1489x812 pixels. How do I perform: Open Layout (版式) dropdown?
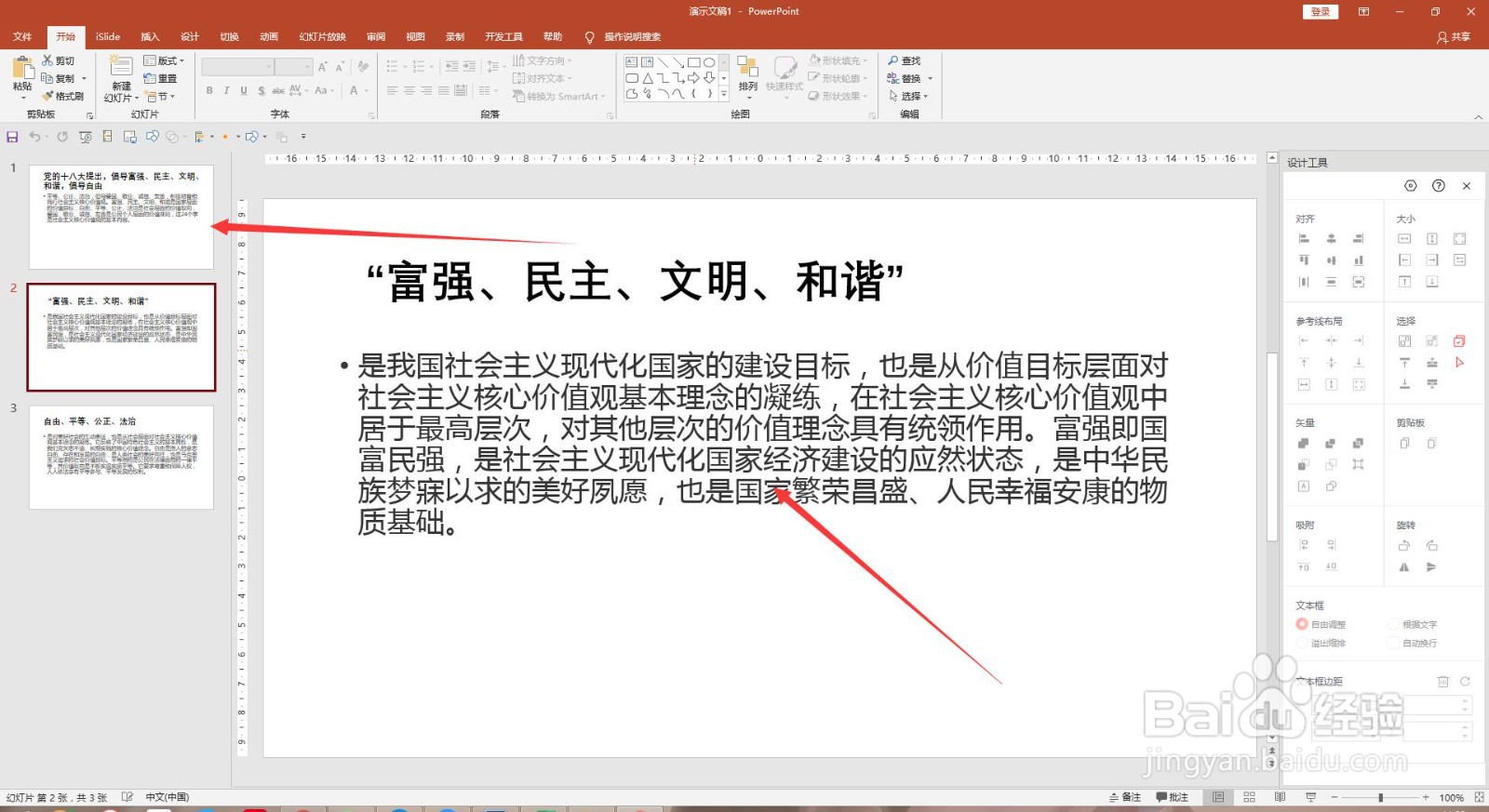pyautogui.click(x=164, y=60)
